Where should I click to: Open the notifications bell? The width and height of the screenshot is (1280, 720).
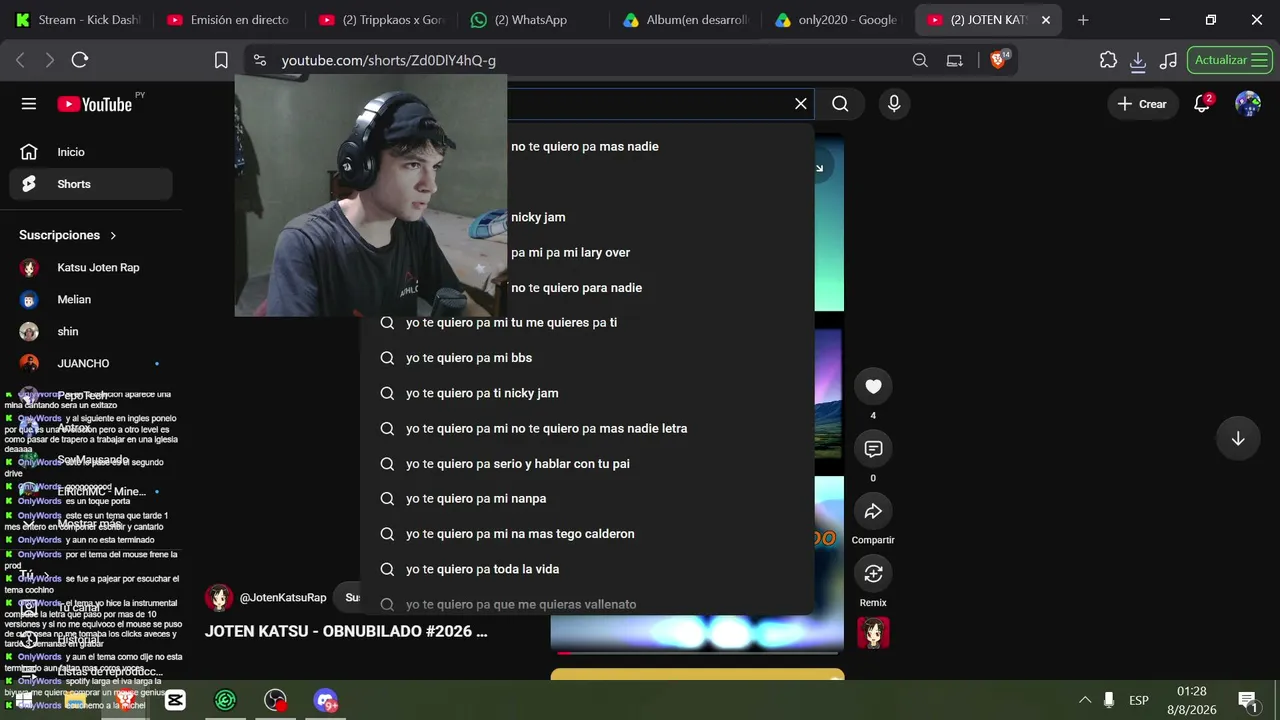coord(1203,104)
